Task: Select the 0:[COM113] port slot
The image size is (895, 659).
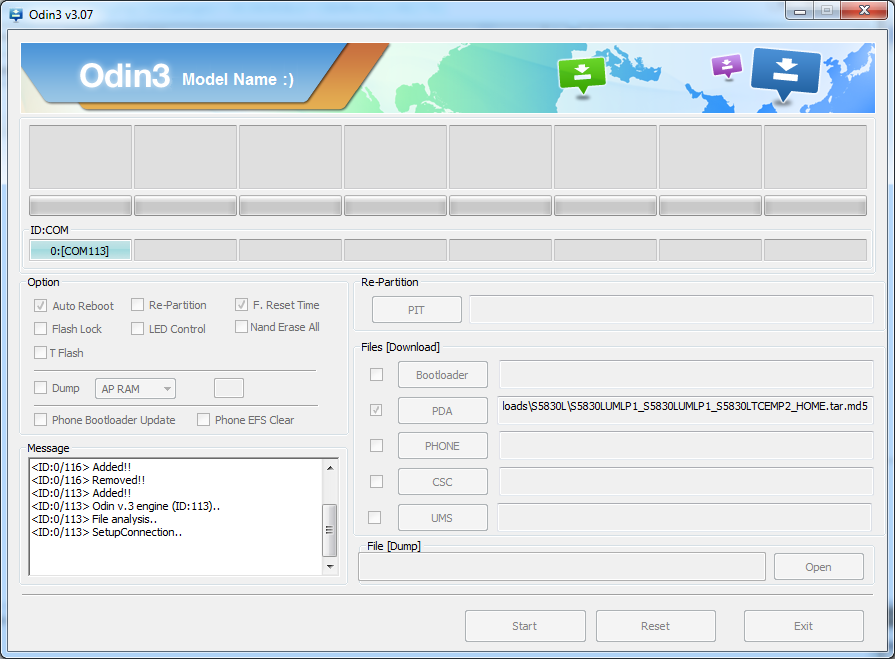Action: 80,251
